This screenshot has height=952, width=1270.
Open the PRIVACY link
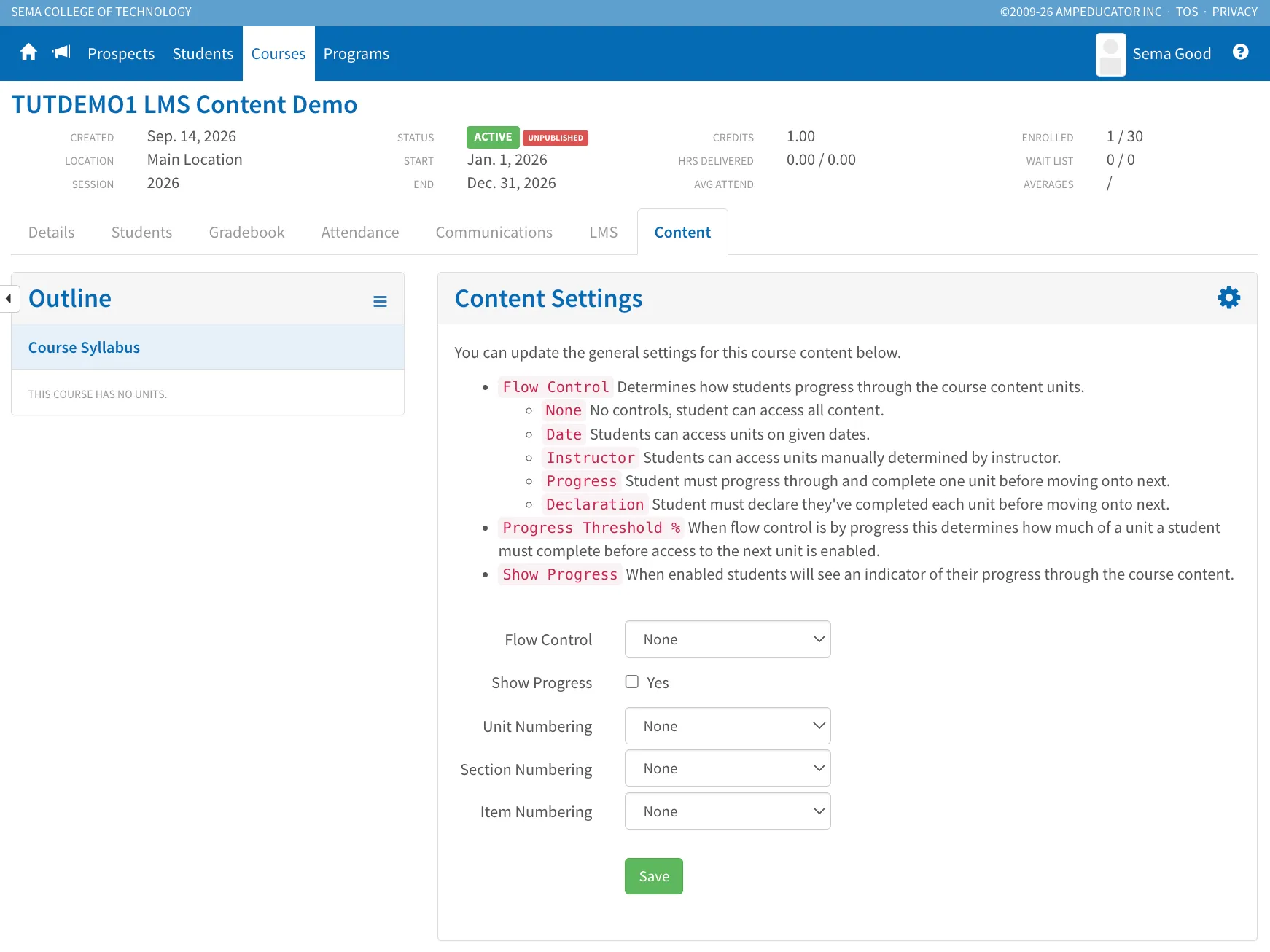tap(1234, 12)
